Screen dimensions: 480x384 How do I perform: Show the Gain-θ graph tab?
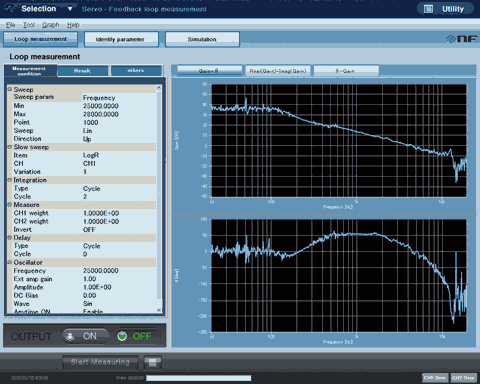click(209, 71)
